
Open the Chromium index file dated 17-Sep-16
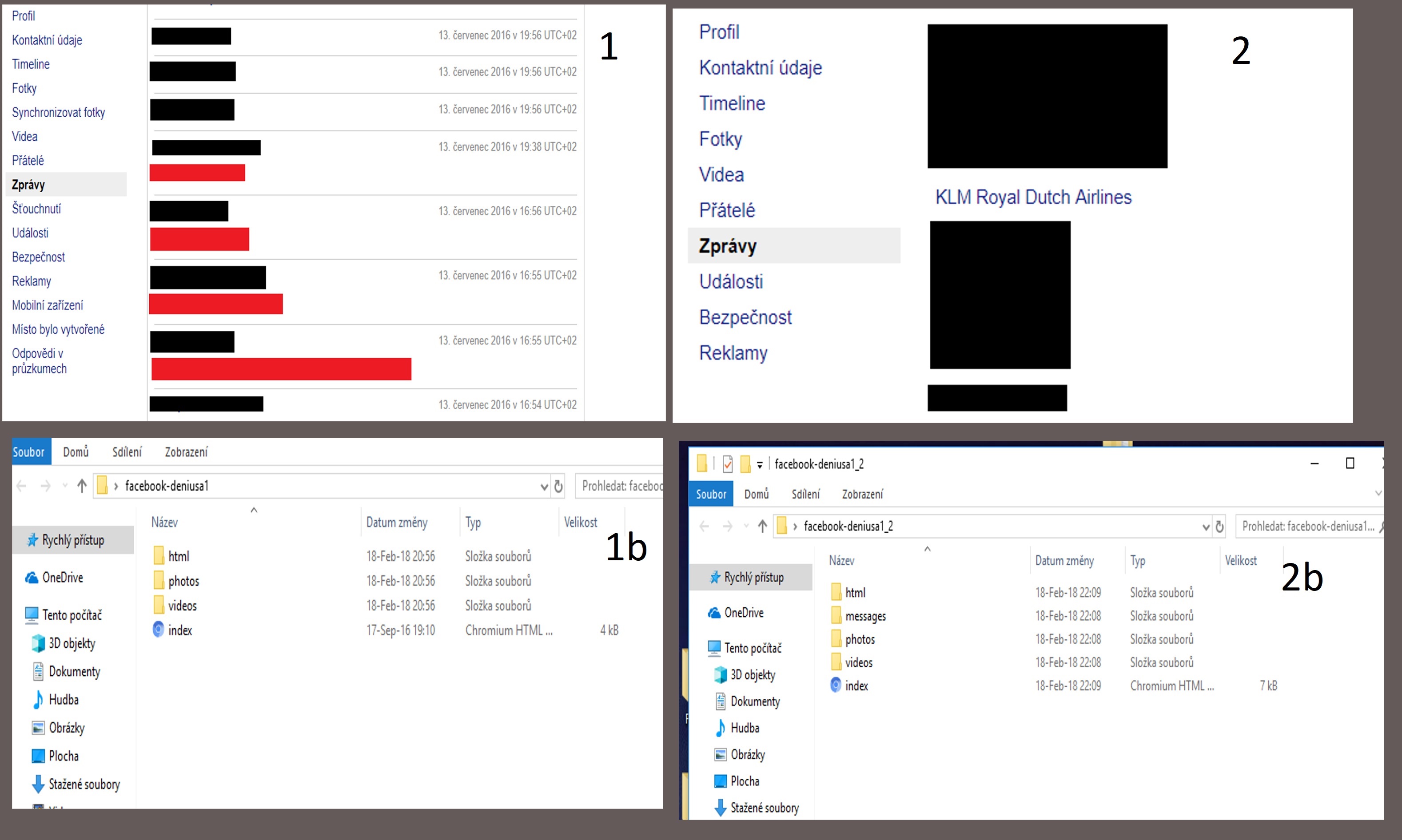[180, 630]
